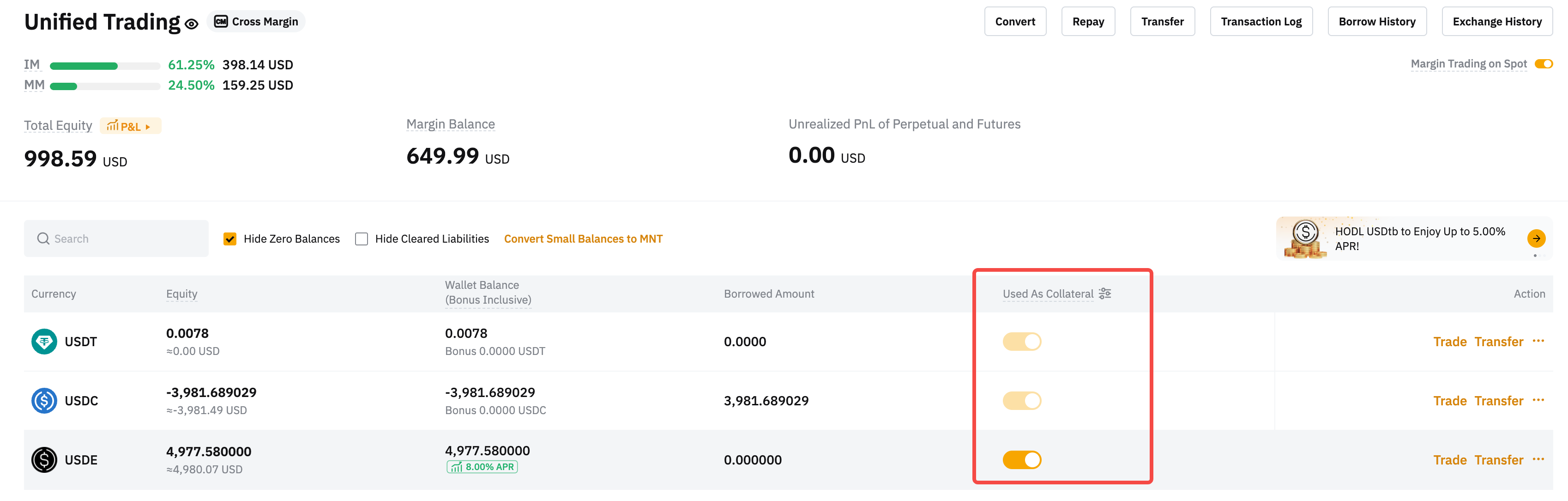Click the USDC coin icon
This screenshot has height=501, width=1568.
click(44, 401)
